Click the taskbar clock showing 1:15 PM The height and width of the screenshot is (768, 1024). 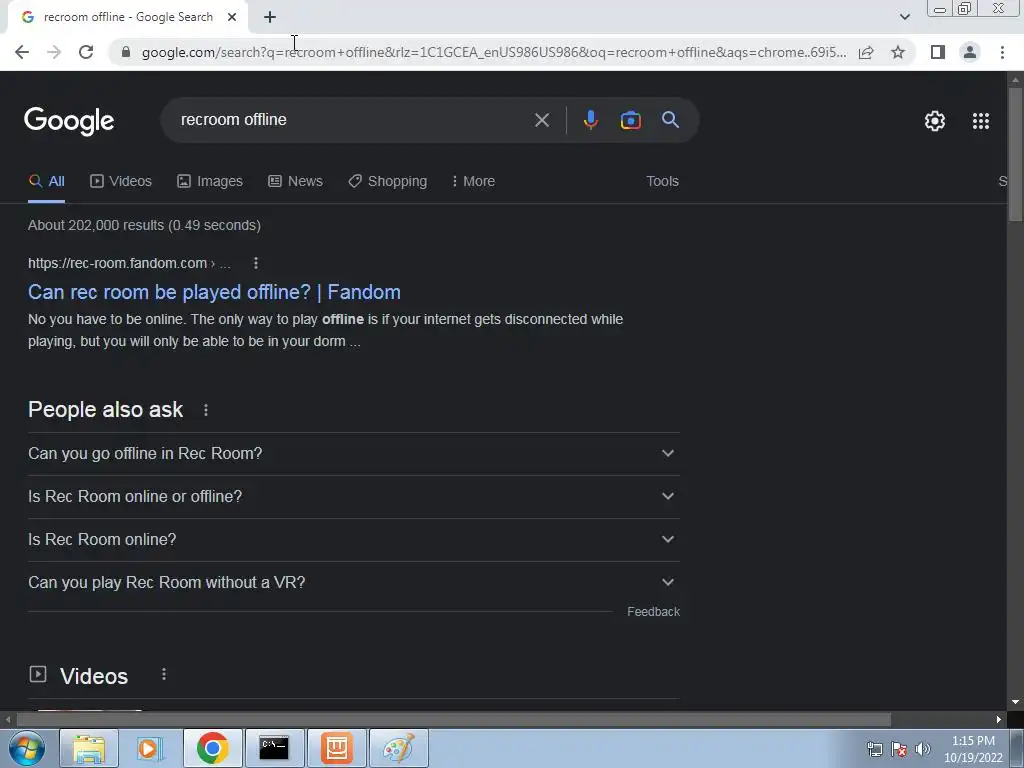click(x=973, y=749)
